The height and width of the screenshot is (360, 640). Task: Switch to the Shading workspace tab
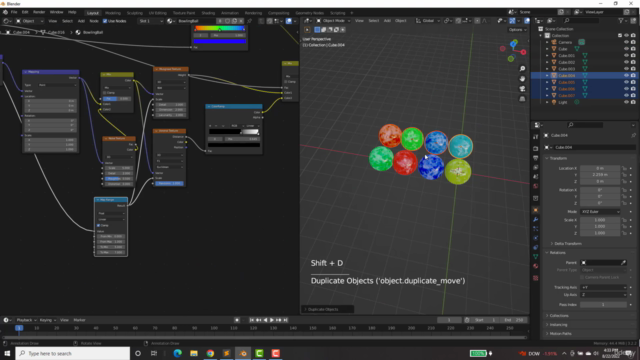click(x=208, y=13)
